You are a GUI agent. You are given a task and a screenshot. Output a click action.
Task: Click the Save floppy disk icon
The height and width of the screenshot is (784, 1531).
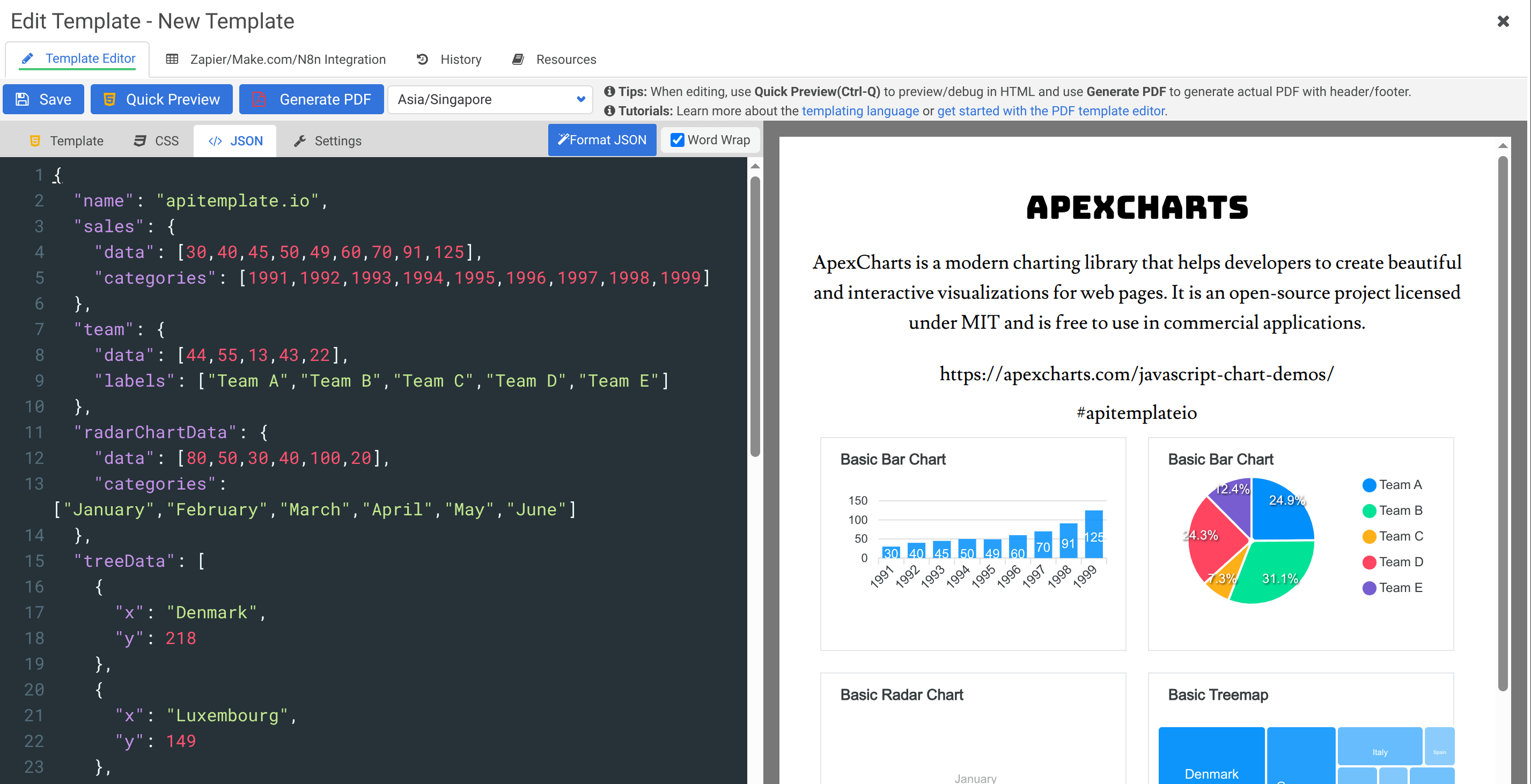(23, 99)
